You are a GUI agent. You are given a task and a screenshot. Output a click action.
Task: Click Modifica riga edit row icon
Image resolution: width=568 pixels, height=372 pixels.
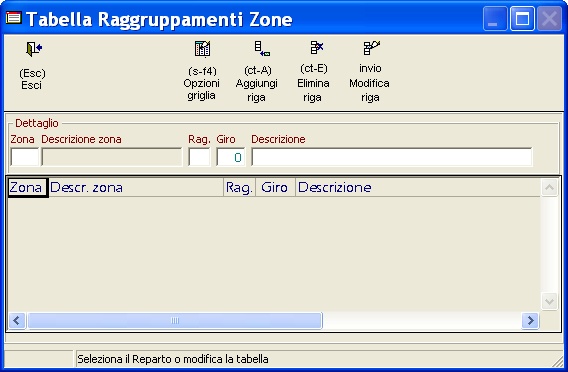[371, 47]
